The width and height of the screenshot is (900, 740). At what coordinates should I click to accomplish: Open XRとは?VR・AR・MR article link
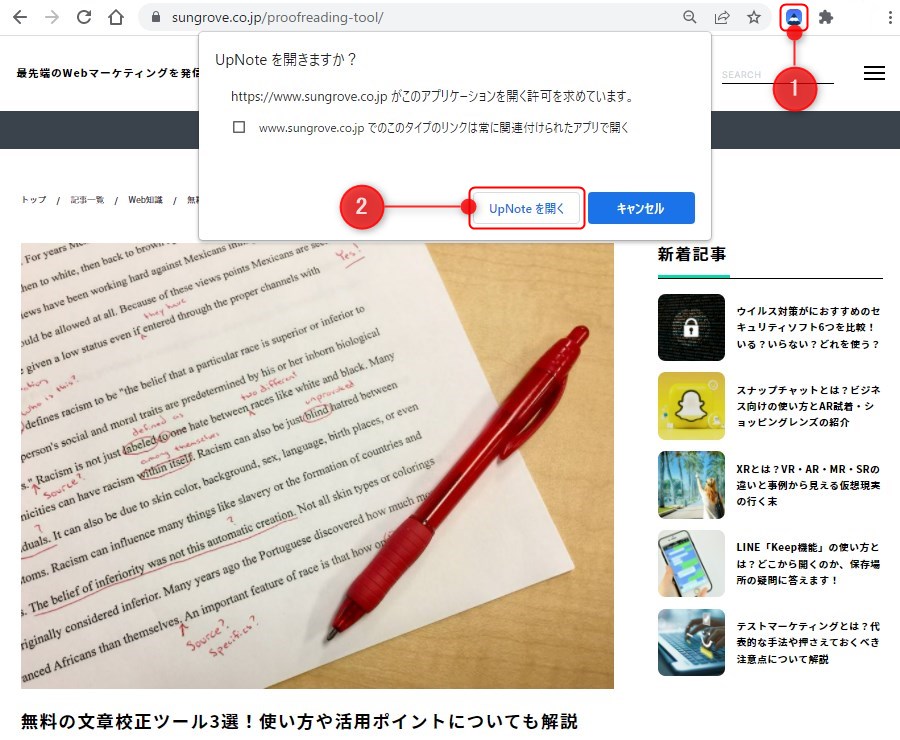point(808,485)
